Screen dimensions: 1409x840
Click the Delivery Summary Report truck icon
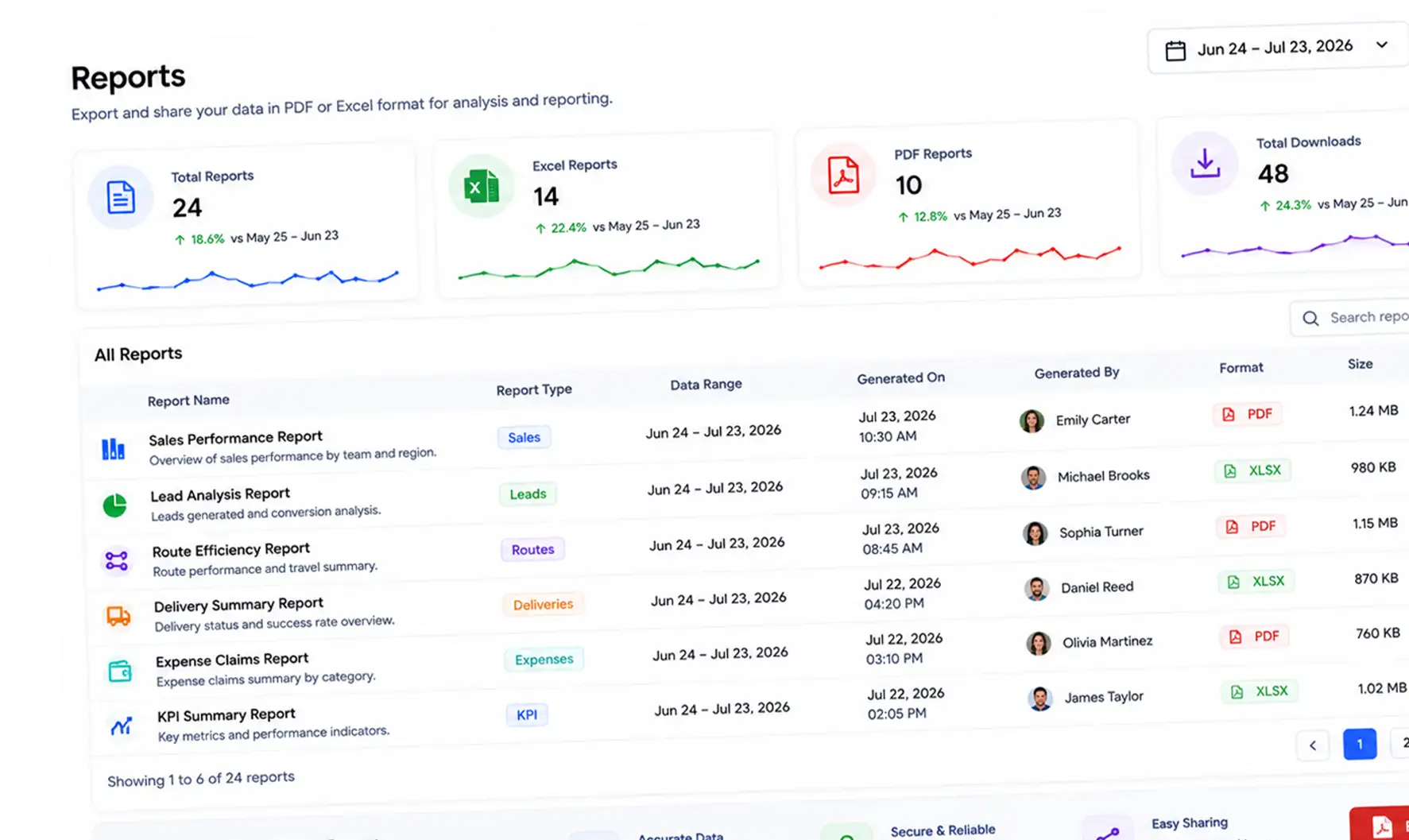tap(118, 616)
